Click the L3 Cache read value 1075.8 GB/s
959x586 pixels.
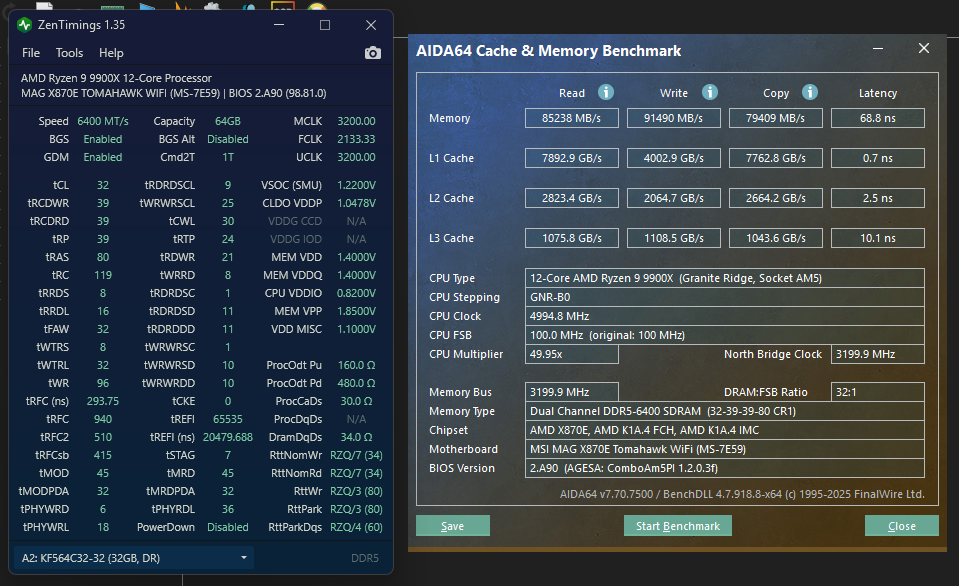click(x=572, y=238)
